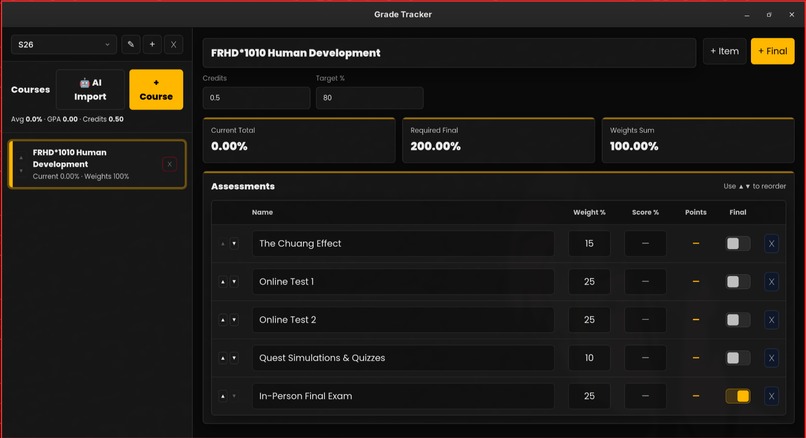Screen dimensions: 806x438
Task: Edit Online Test 1 name field
Action: pyautogui.click(x=403, y=282)
